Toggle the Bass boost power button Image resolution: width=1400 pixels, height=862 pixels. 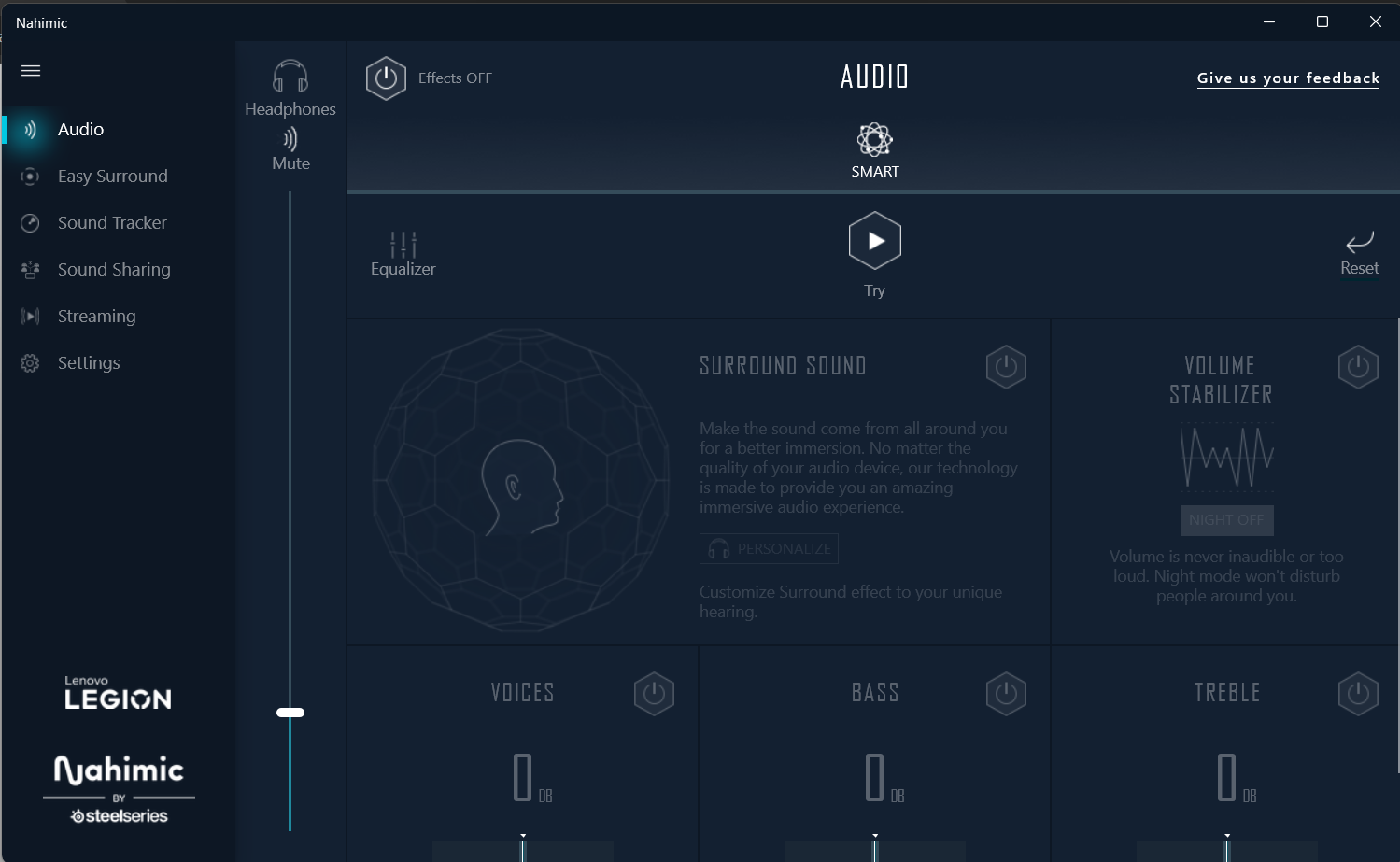click(x=1006, y=694)
